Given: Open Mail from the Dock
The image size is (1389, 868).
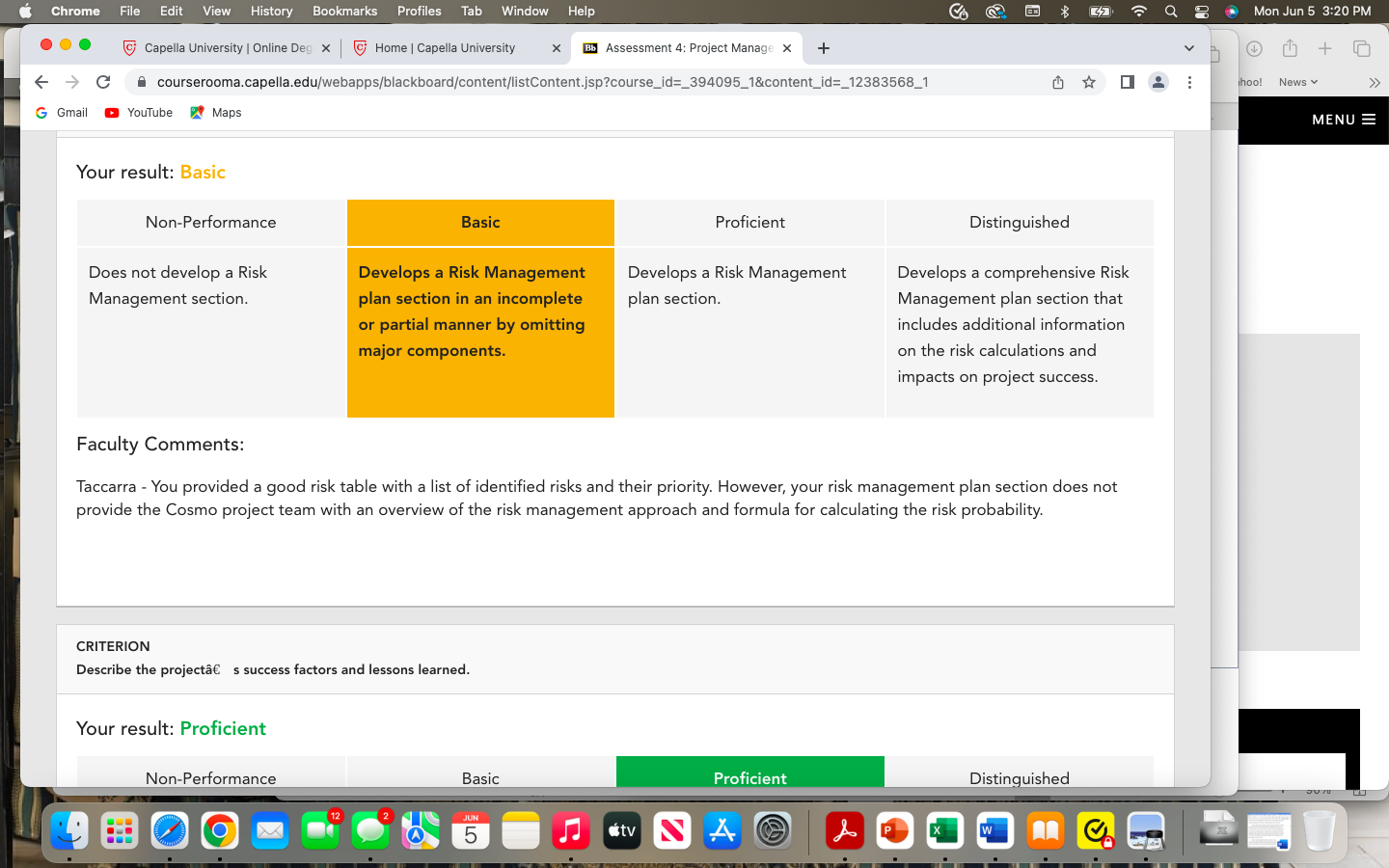Looking at the screenshot, I should 270,830.
